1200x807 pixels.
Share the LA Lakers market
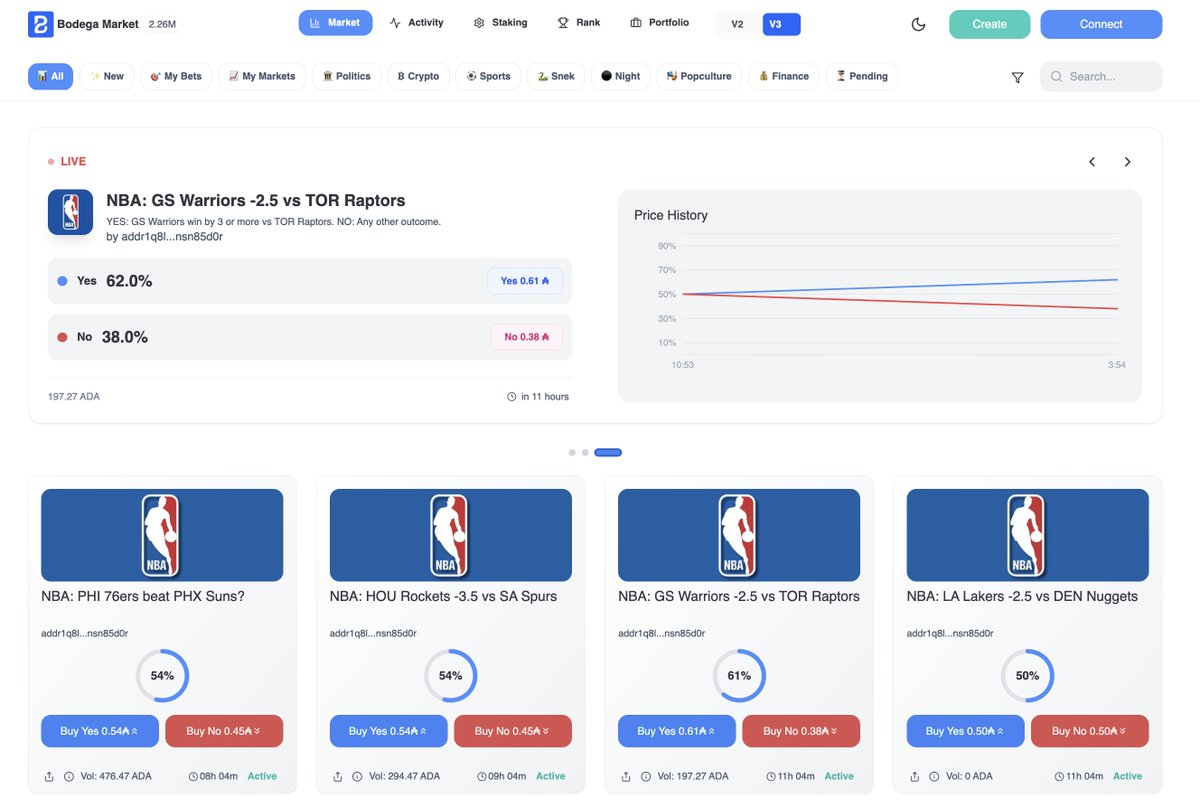915,776
